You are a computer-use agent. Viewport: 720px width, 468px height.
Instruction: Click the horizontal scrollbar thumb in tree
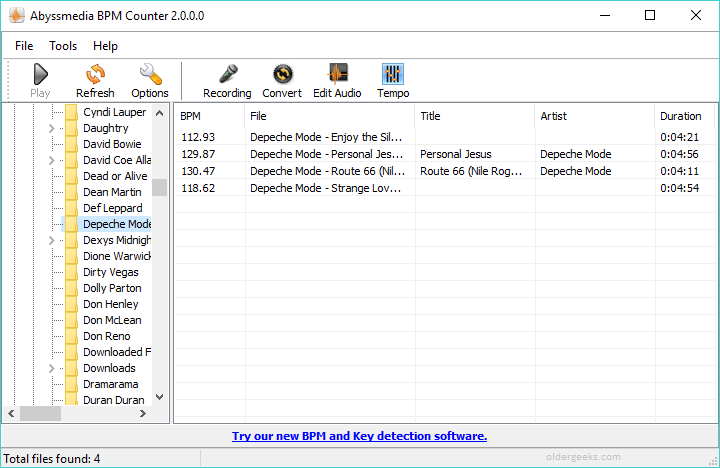click(40, 414)
